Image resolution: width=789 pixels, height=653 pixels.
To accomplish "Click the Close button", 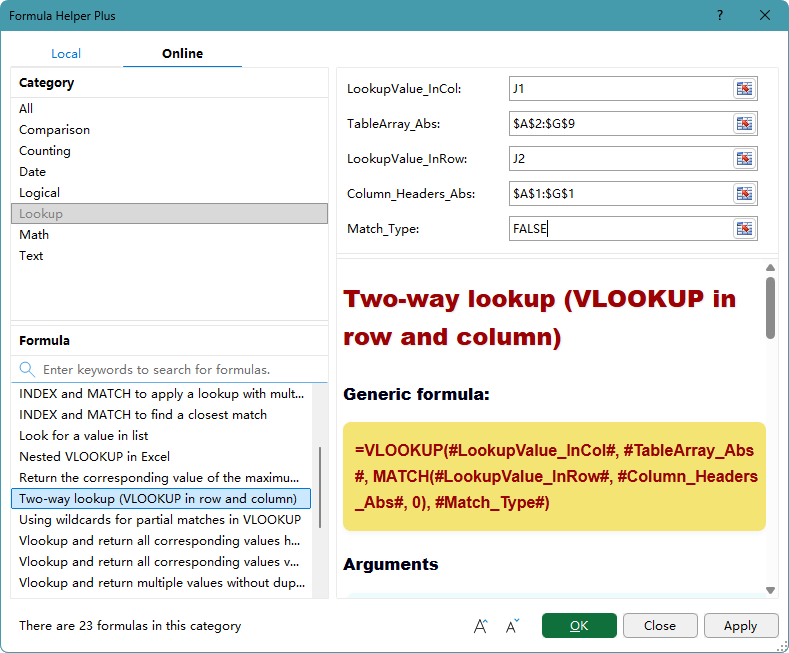I will (x=660, y=626).
